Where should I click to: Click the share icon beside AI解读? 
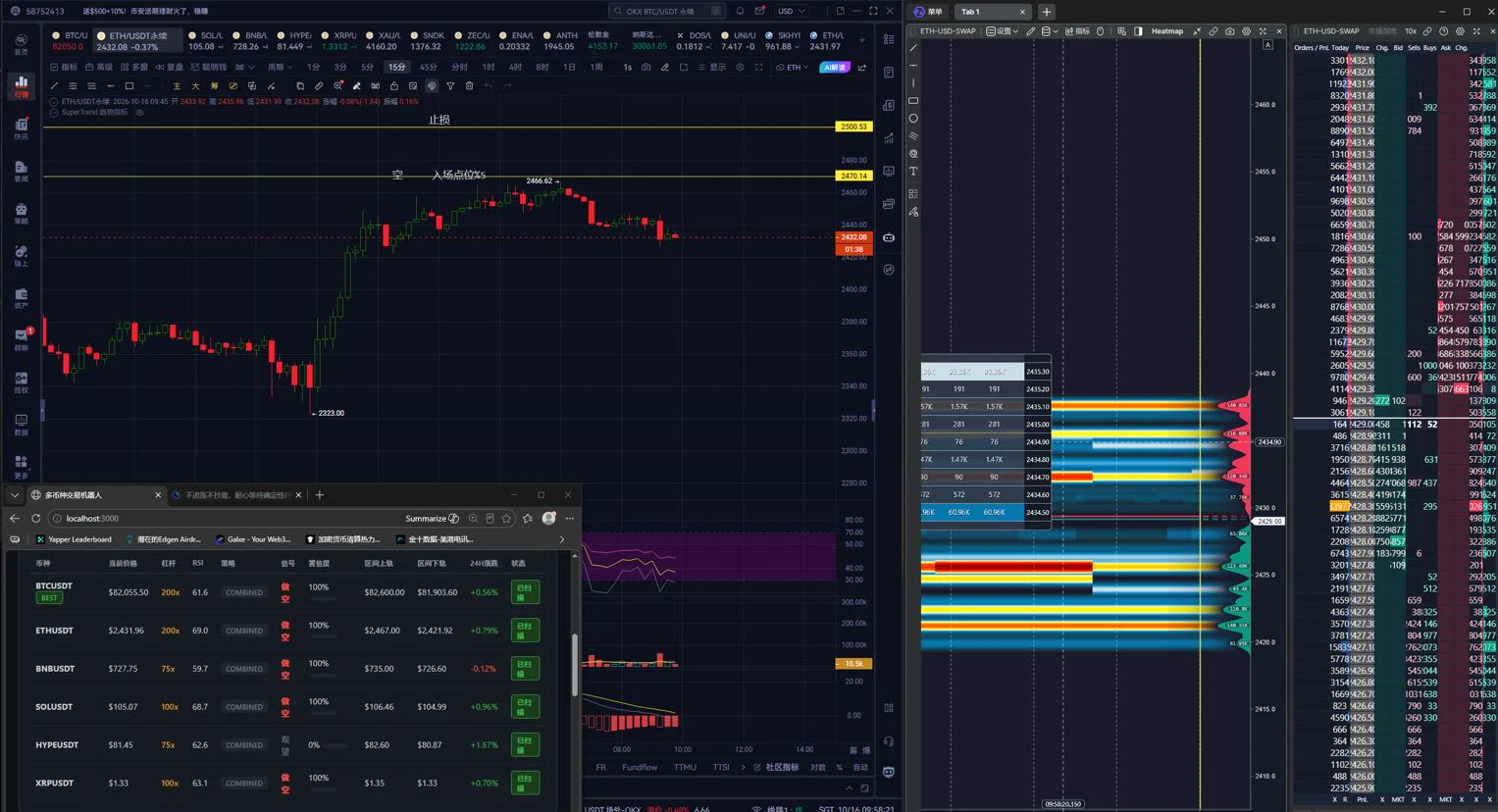tap(862, 68)
